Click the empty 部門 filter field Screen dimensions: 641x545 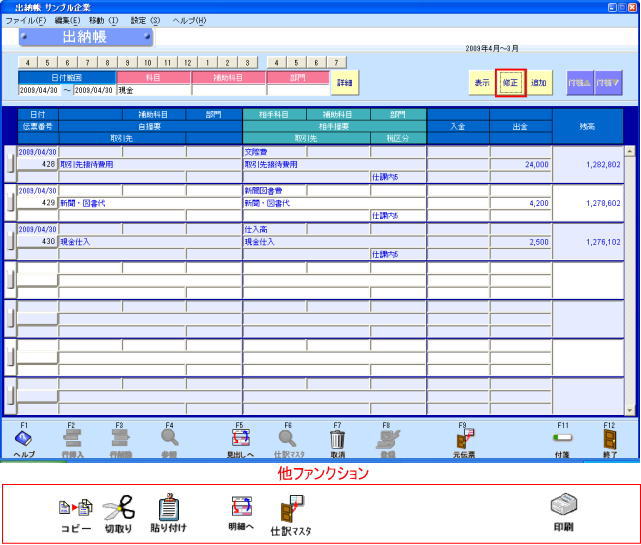coord(298,90)
